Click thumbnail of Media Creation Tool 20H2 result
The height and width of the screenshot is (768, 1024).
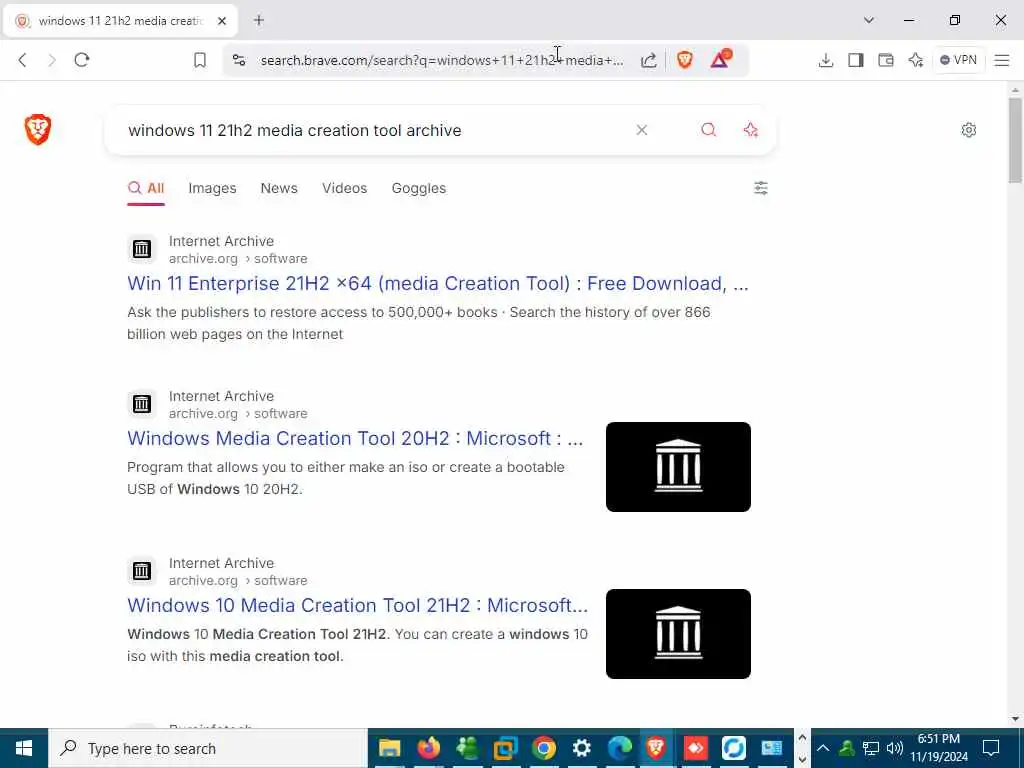(678, 467)
